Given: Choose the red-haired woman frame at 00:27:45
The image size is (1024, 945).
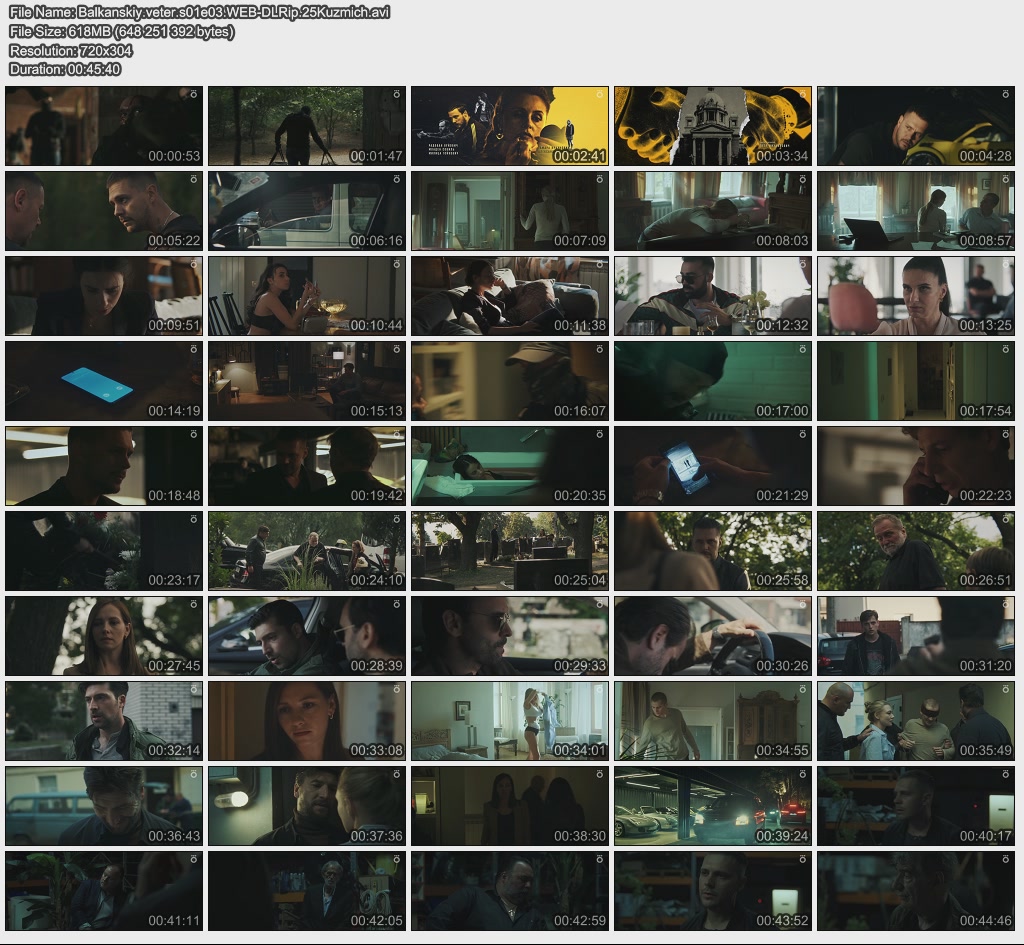Looking at the screenshot, I should coord(104,636).
